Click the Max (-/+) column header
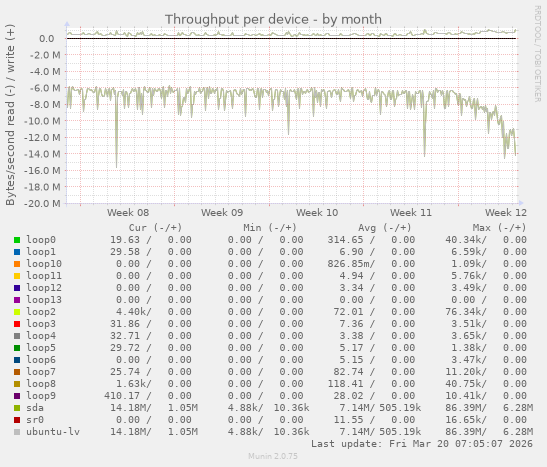547x467 pixels. (x=499, y=228)
